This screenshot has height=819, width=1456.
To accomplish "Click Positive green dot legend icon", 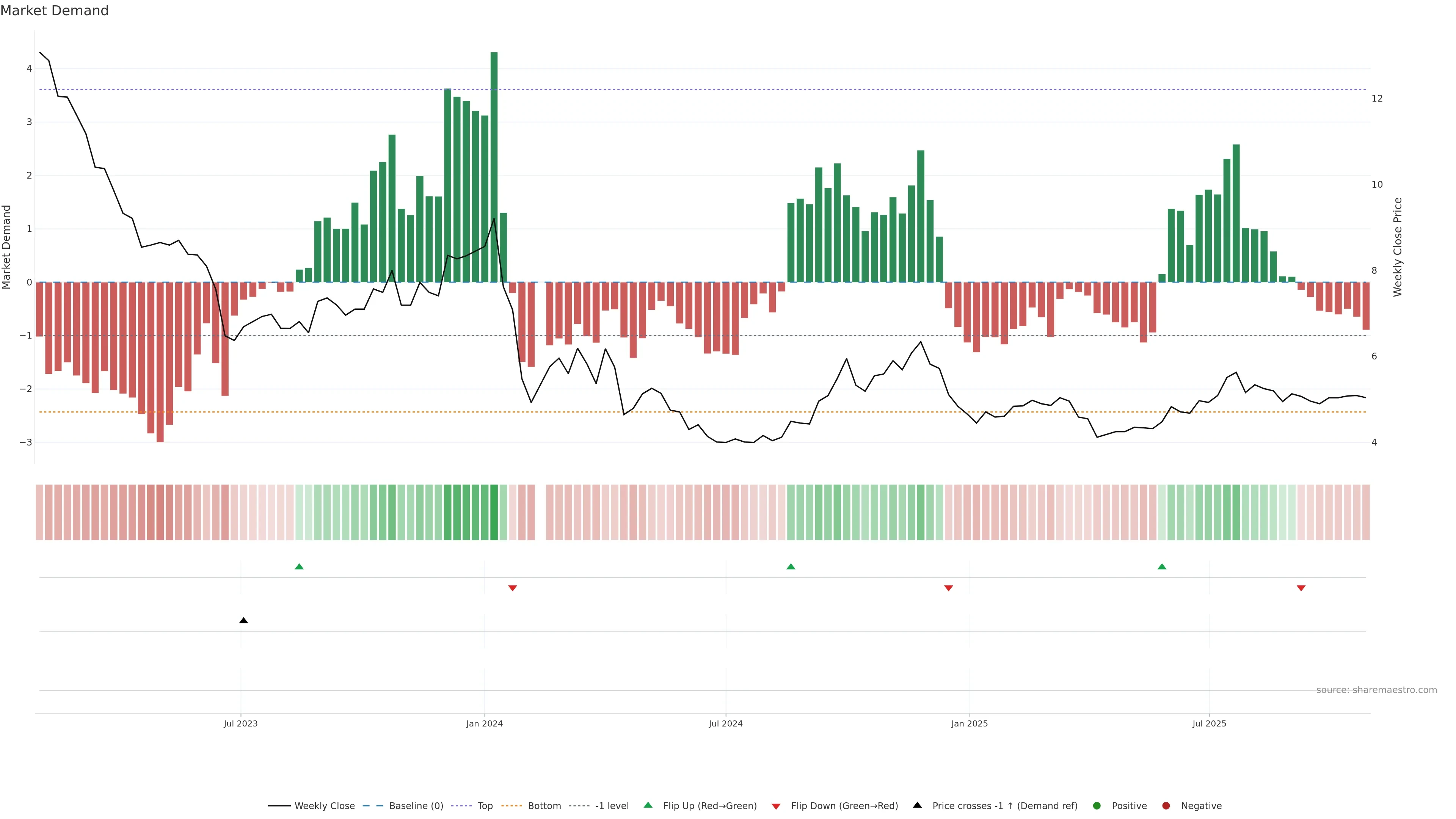I will [x=1097, y=806].
